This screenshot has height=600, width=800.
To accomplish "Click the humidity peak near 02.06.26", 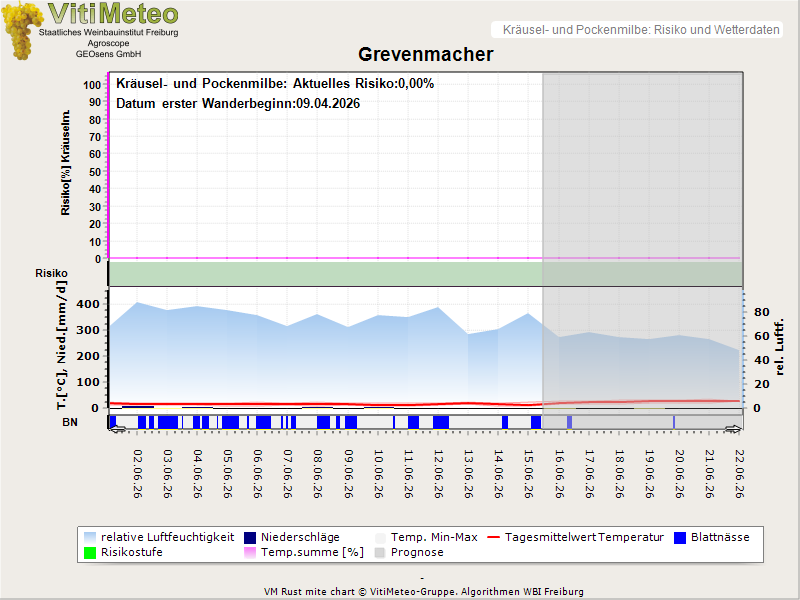I will [137, 303].
